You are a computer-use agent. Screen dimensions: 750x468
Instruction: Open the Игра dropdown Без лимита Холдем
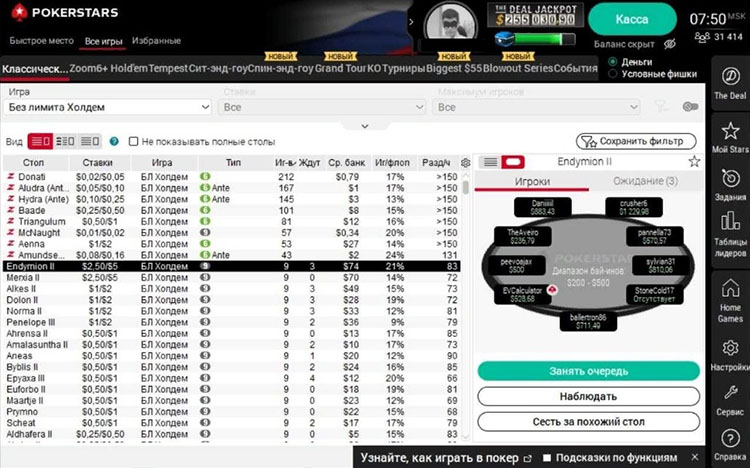(x=108, y=107)
